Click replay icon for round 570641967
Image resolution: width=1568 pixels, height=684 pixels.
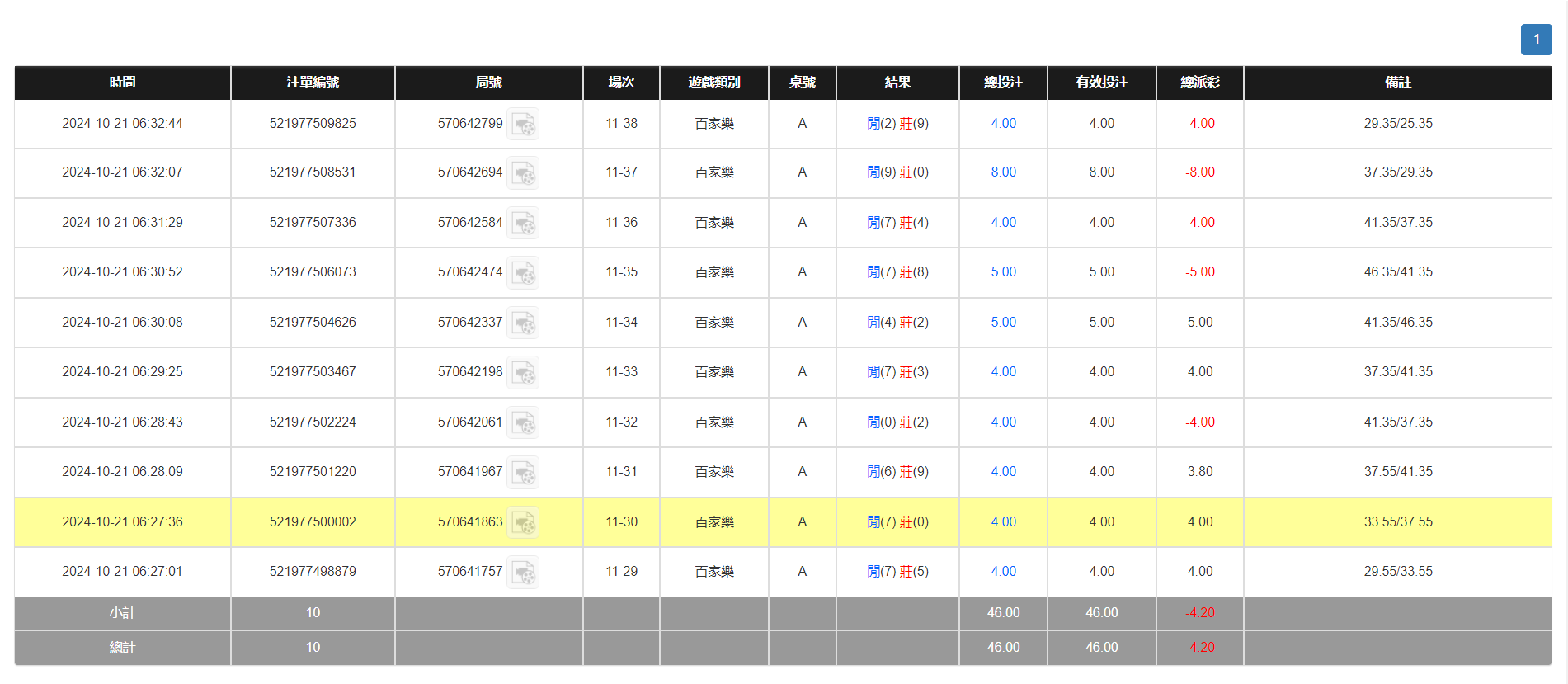coord(523,473)
